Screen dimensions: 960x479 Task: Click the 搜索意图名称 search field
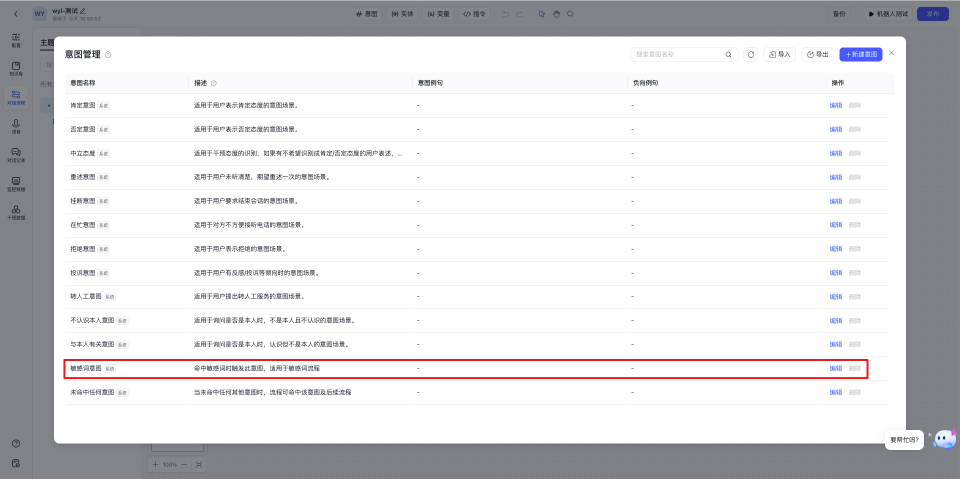pos(675,54)
